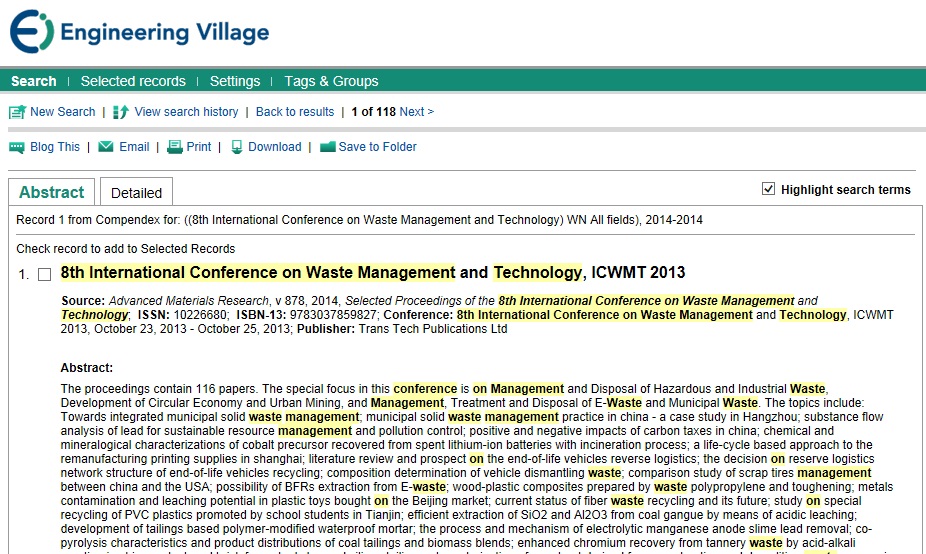Click the Email envelope icon
Viewport: 926px width, 554px height.
pyautogui.click(x=106, y=147)
